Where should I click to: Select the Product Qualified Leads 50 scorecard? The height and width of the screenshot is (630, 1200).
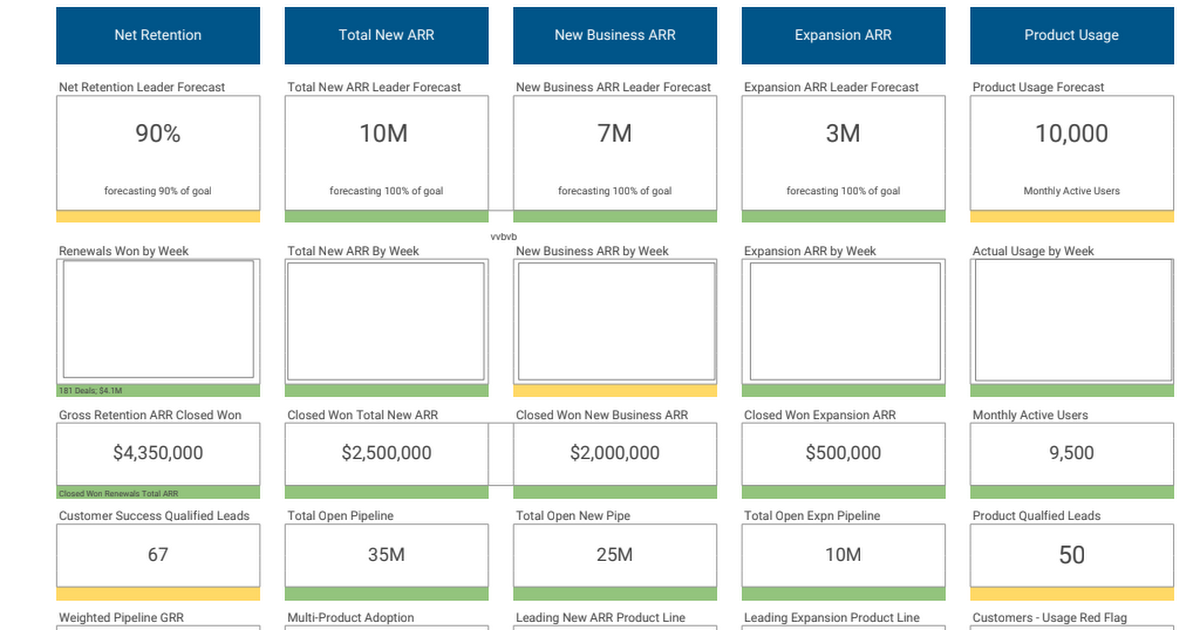[1071, 555]
